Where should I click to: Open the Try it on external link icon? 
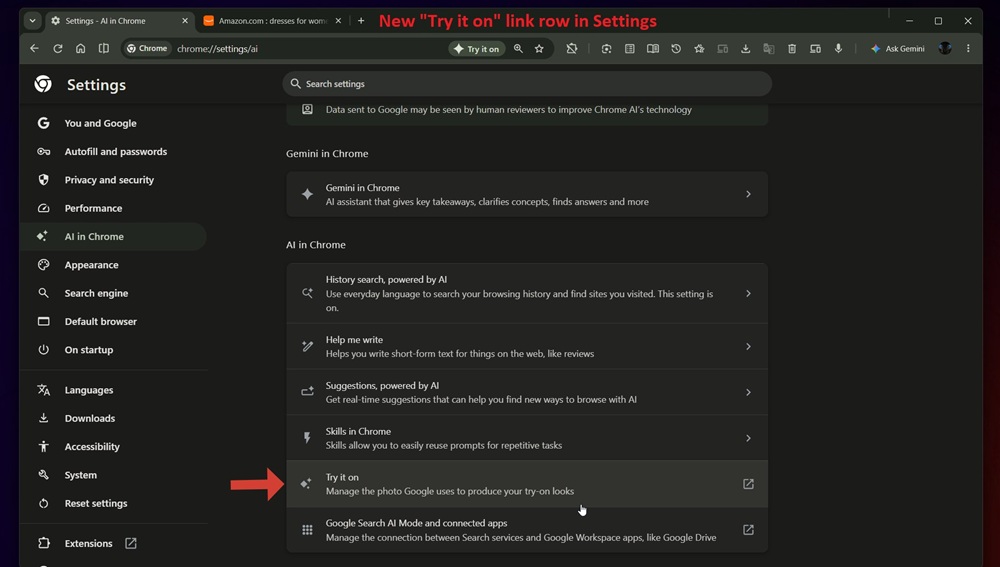tap(748, 484)
